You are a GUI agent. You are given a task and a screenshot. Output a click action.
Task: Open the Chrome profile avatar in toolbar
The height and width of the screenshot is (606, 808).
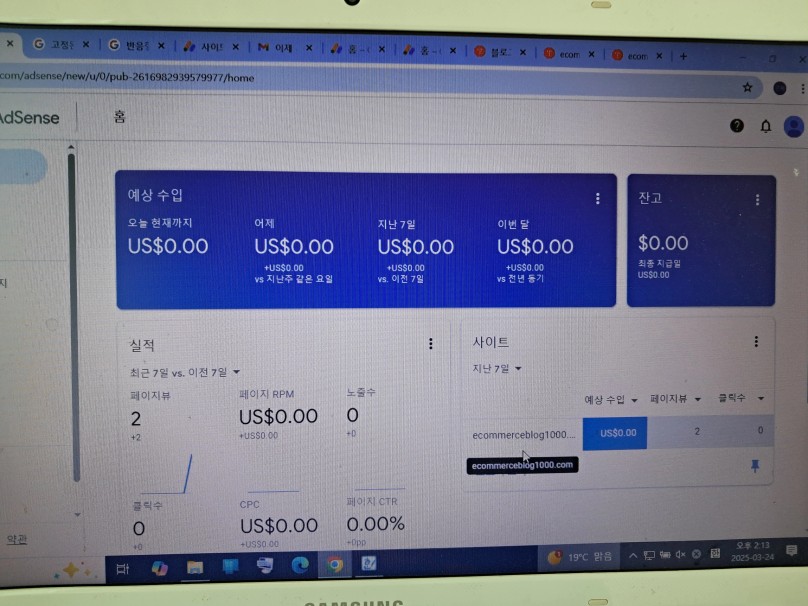[780, 88]
